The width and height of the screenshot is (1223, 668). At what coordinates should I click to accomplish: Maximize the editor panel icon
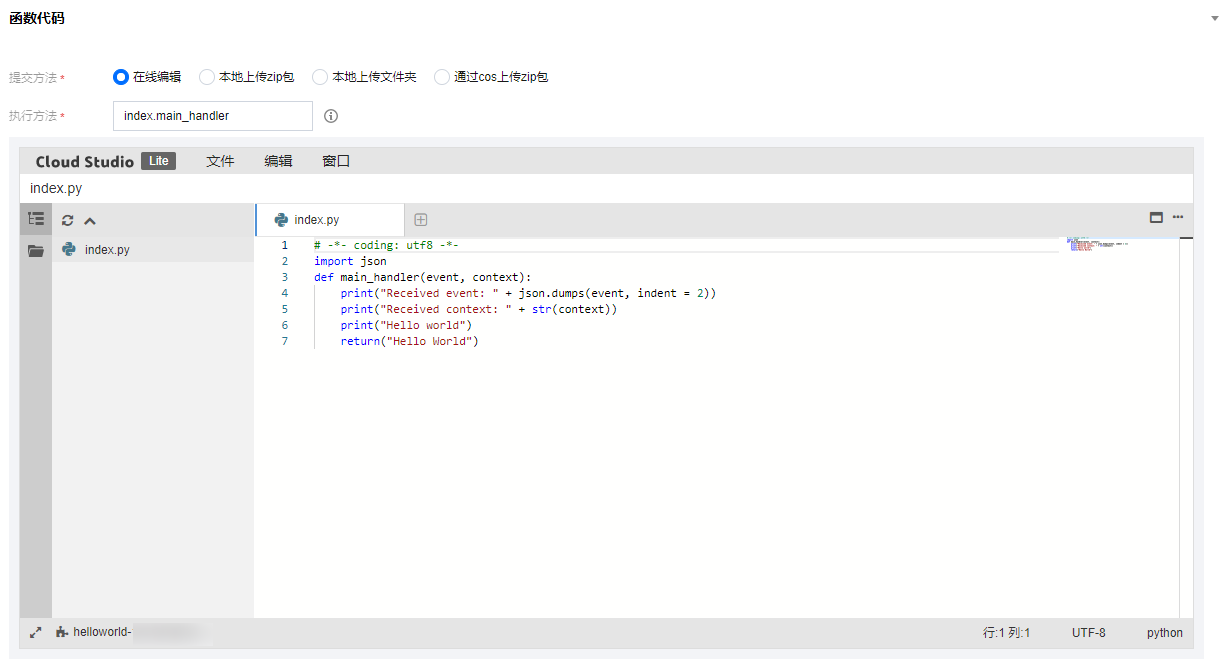[1156, 217]
